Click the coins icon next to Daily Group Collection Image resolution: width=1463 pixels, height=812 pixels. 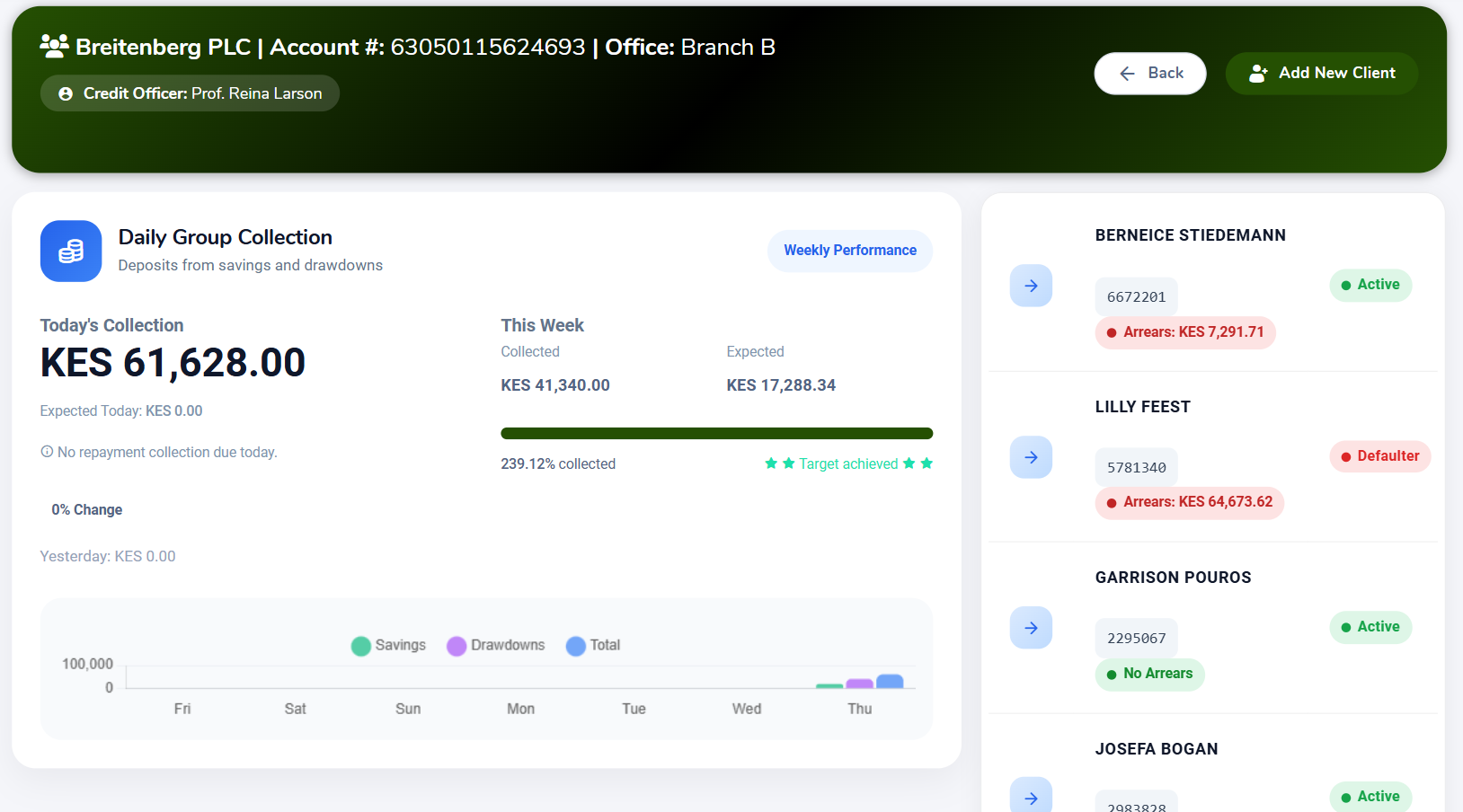pyautogui.click(x=71, y=252)
